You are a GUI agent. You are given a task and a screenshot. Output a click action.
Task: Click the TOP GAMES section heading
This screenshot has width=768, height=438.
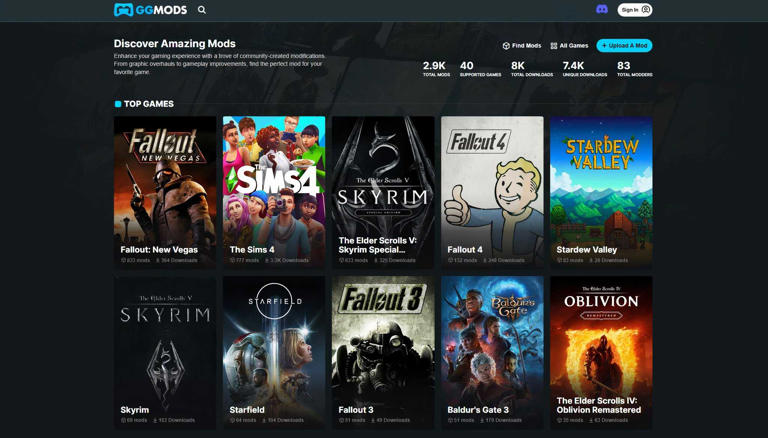tap(148, 104)
